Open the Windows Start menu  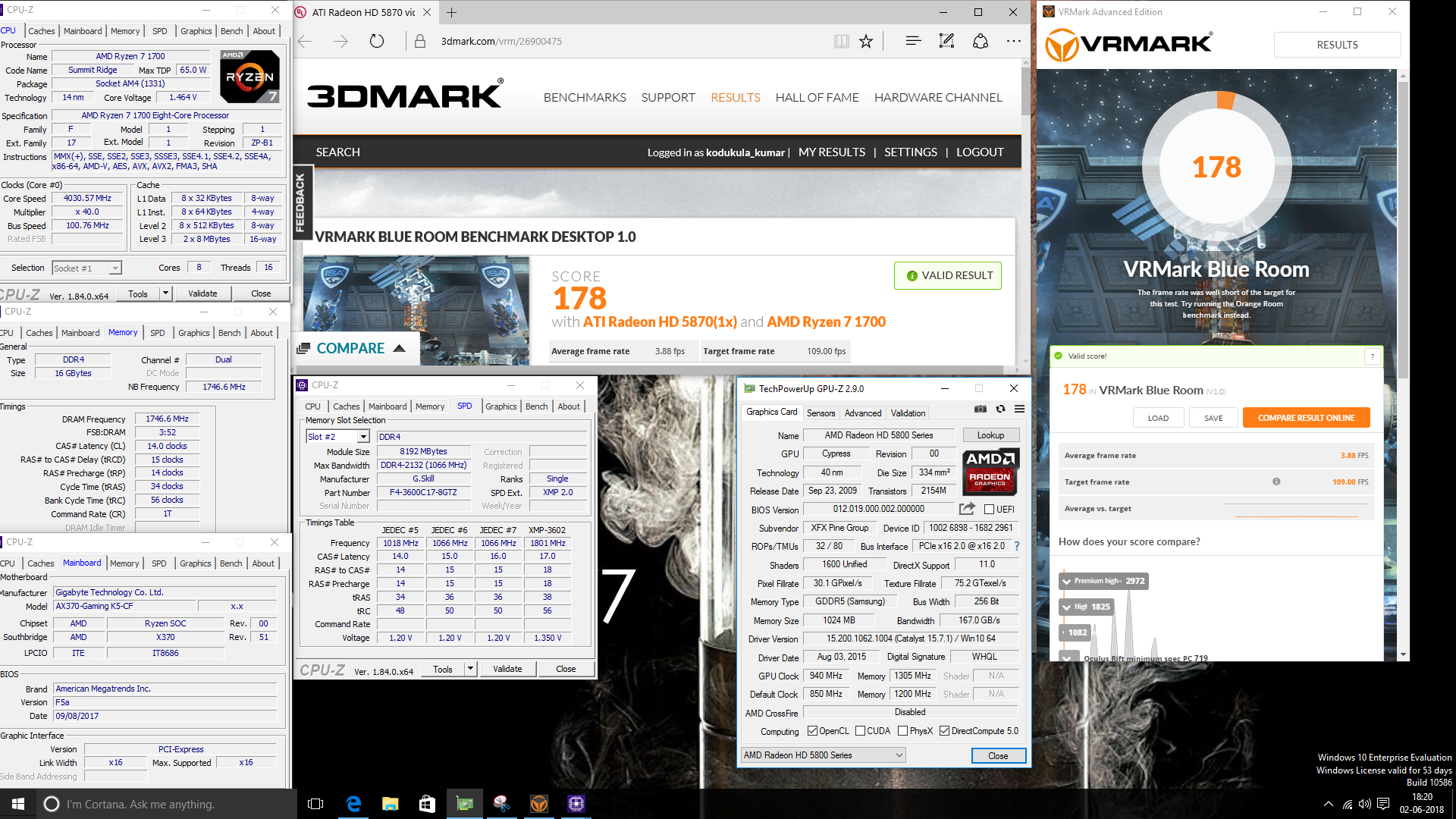[18, 804]
